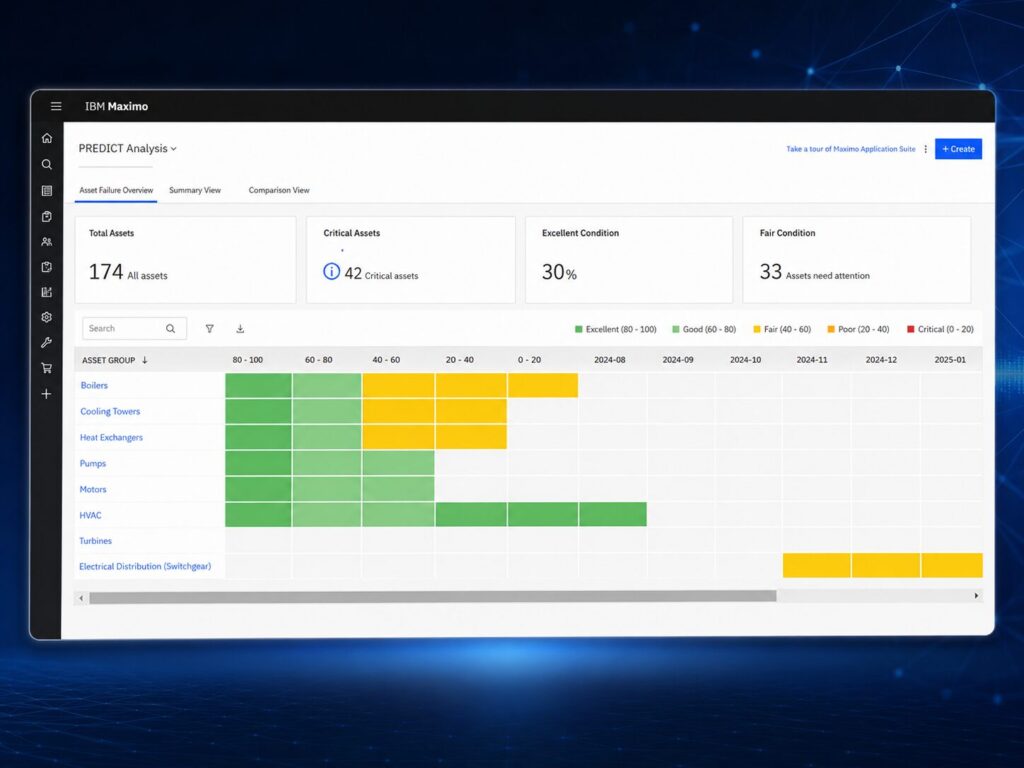Click the Excellent (80 - 100) legend swatch
The height and width of the screenshot is (768, 1024).
click(x=578, y=329)
